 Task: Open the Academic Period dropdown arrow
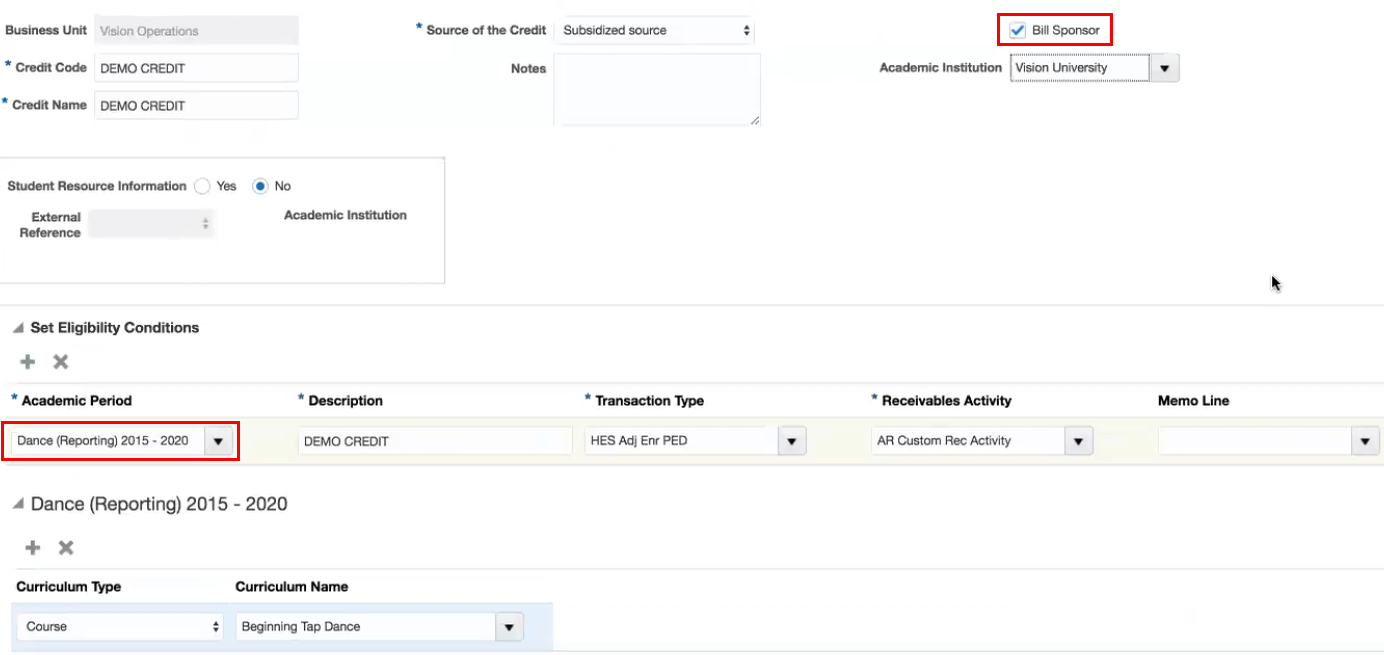click(x=219, y=441)
